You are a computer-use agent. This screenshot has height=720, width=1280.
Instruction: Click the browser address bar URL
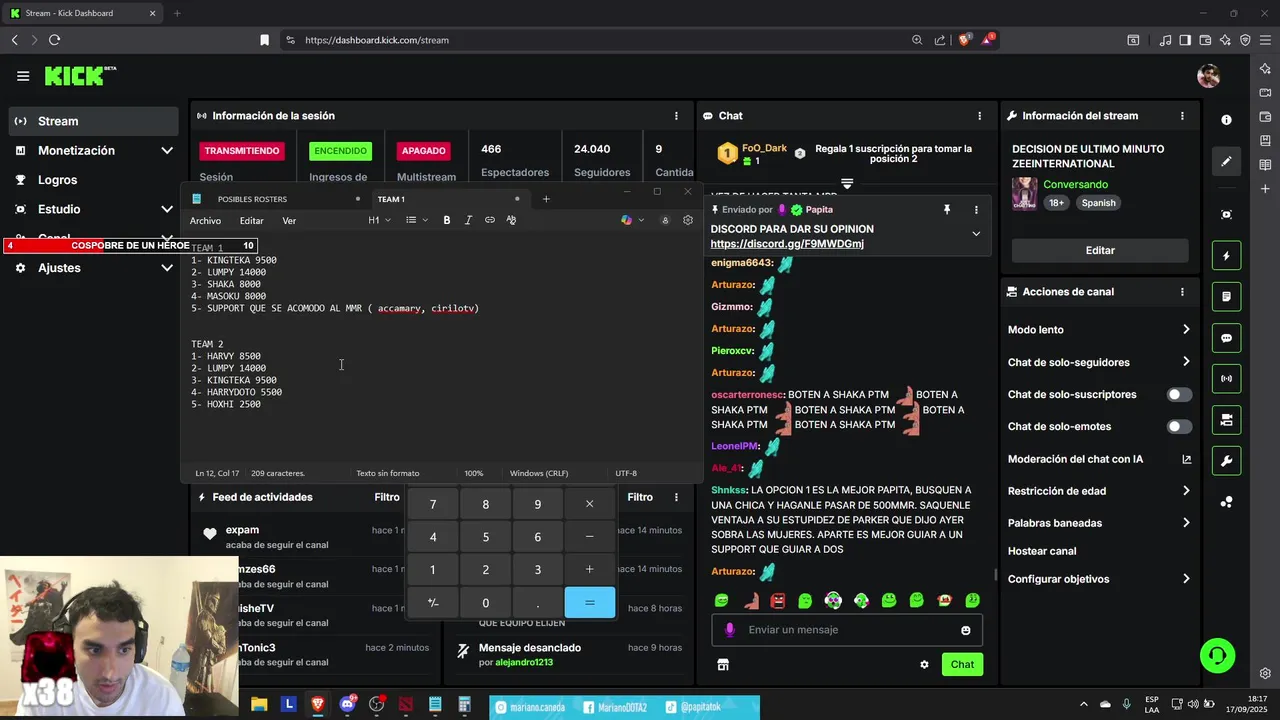377,40
